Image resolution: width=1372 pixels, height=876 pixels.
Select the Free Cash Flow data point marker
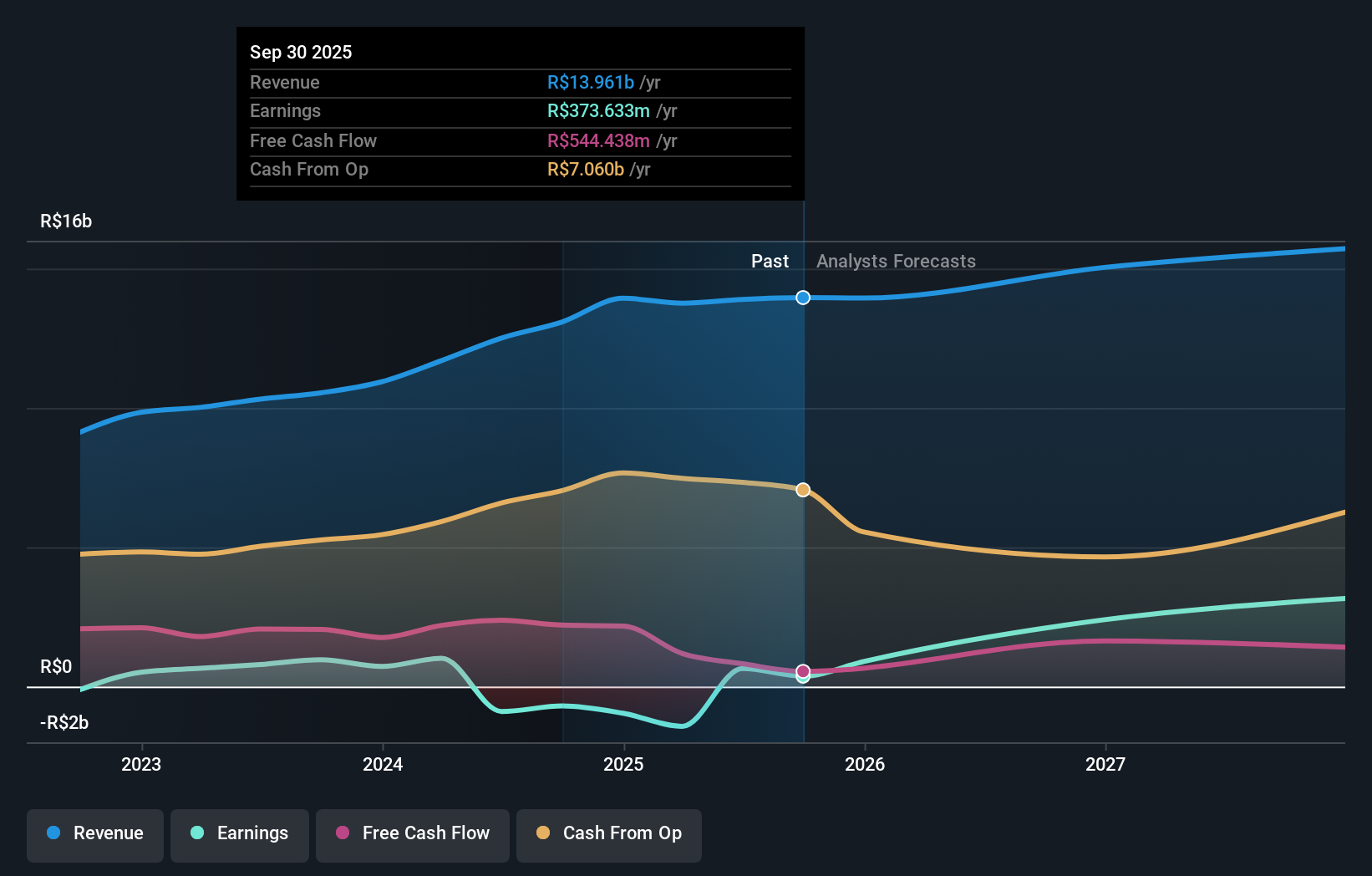tap(802, 670)
